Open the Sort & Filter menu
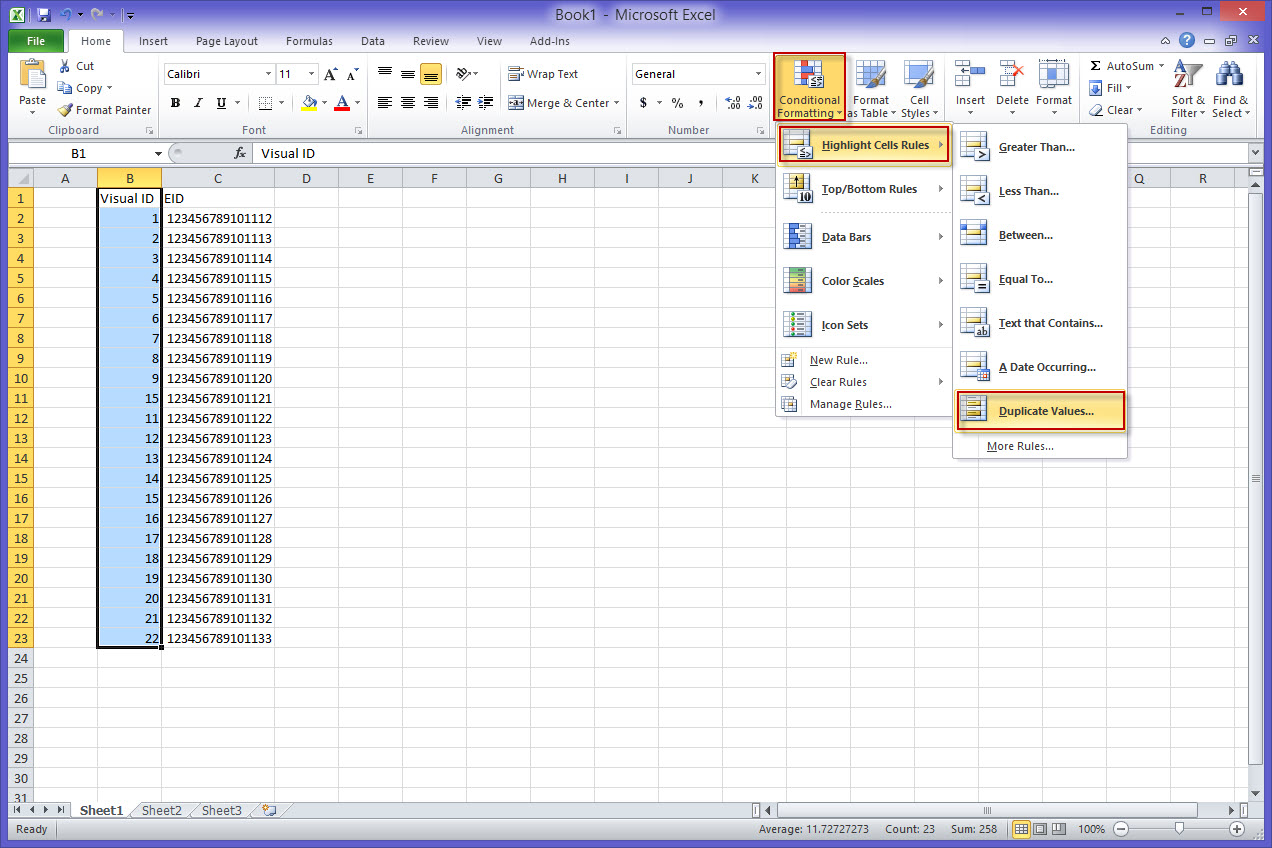Viewport: 1272px width, 848px height. click(x=1188, y=88)
